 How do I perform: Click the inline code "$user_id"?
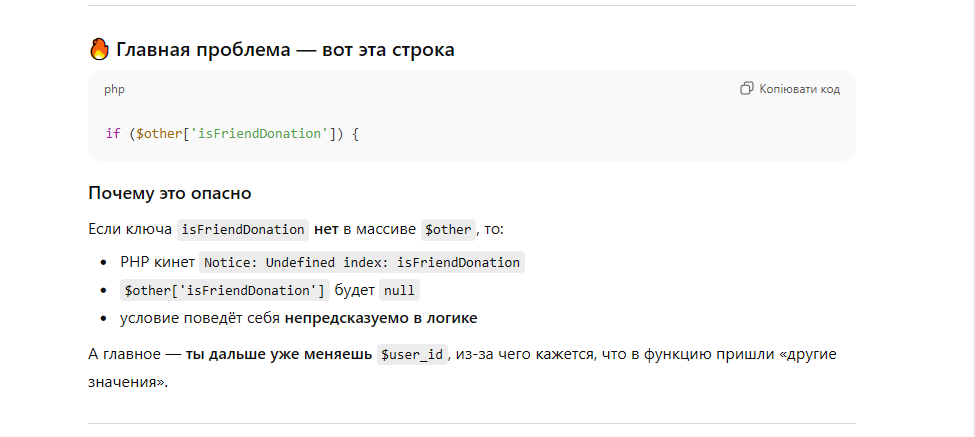413,355
